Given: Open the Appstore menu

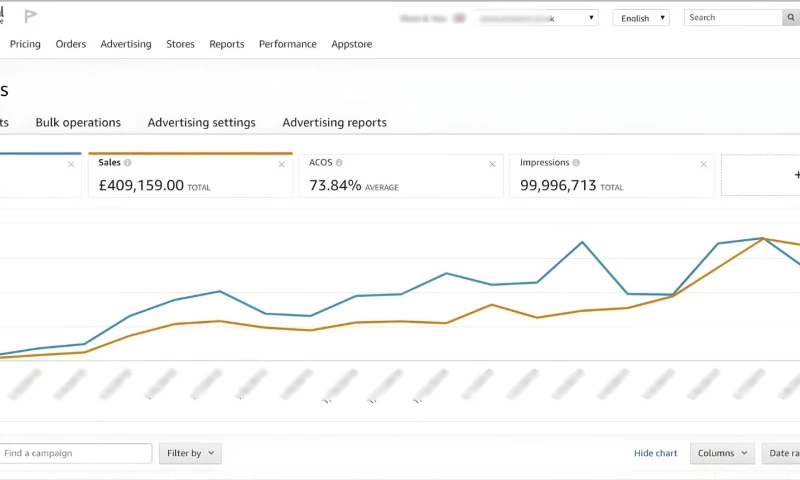Looking at the screenshot, I should click(352, 44).
